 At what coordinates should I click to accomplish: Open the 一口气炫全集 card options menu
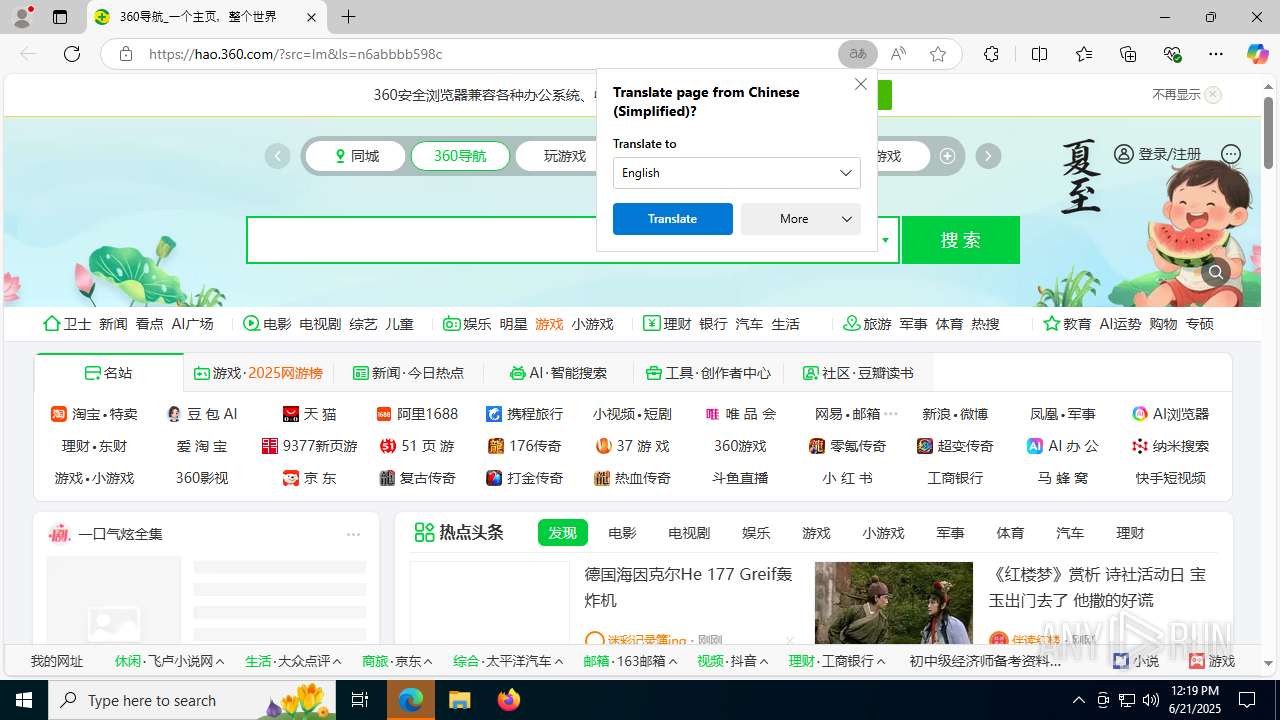[x=353, y=534]
